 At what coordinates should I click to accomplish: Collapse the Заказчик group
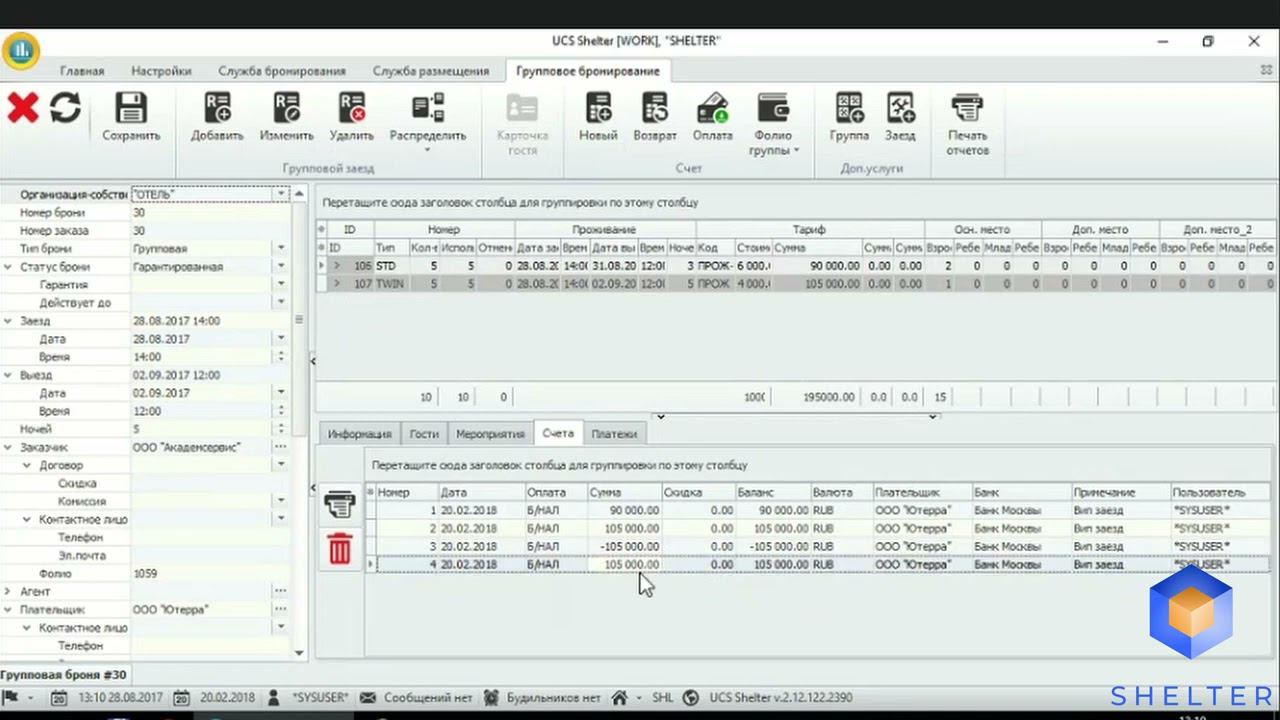tap(8, 447)
